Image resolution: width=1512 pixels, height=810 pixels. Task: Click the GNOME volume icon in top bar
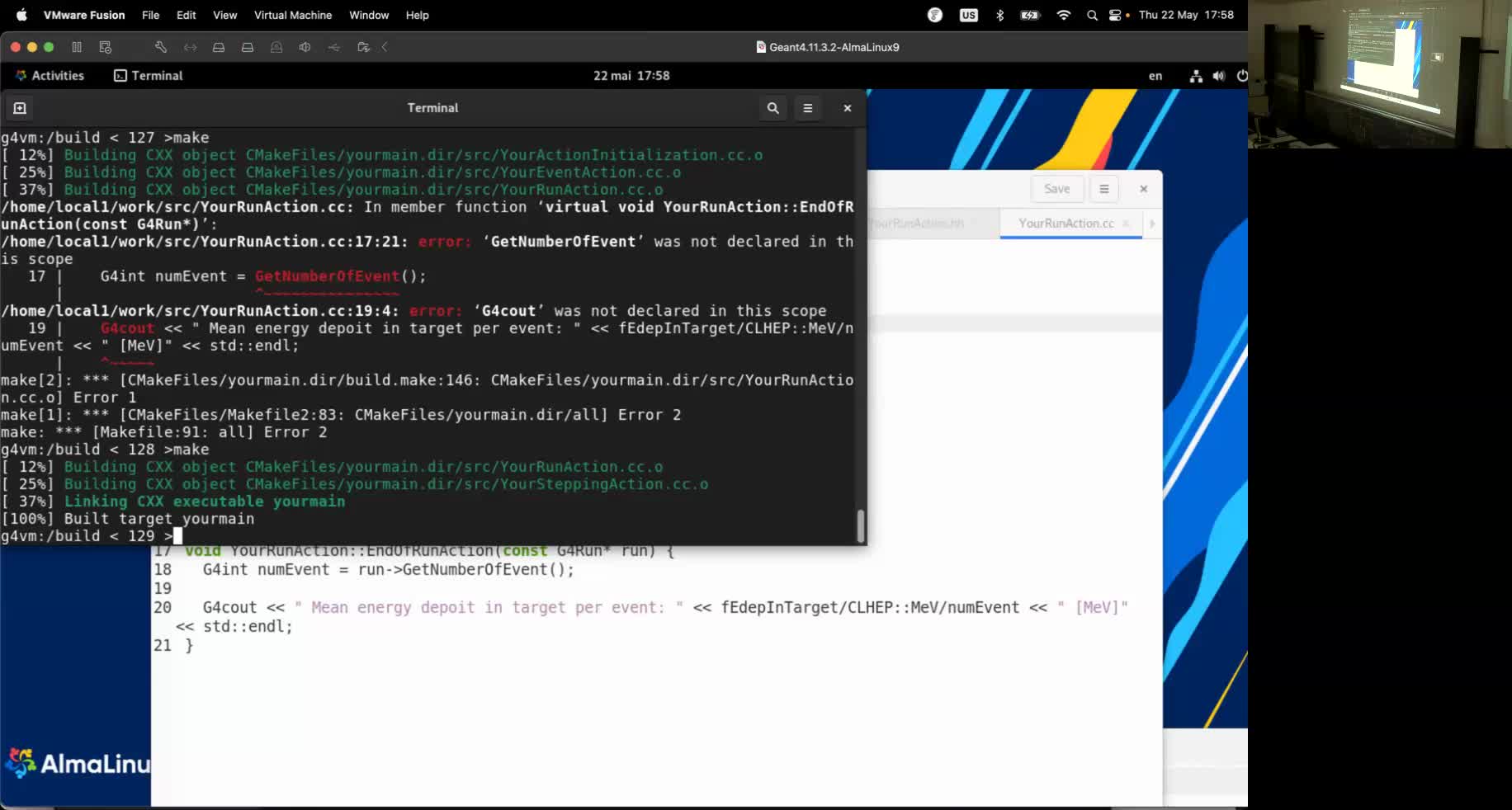[1219, 76]
